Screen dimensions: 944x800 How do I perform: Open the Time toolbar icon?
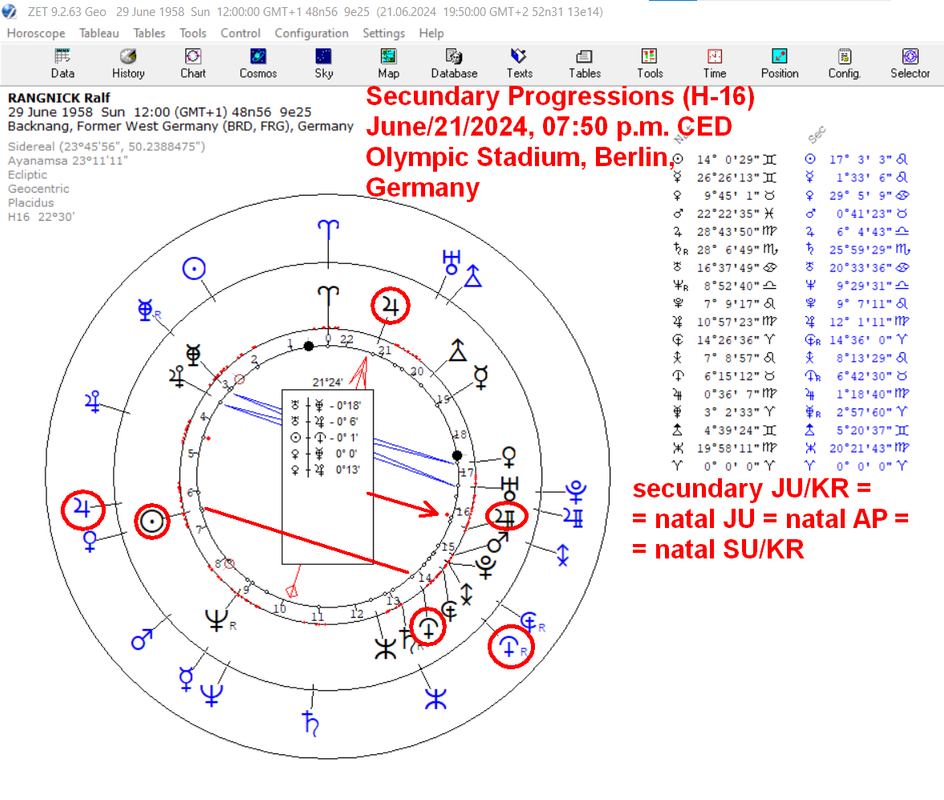tap(715, 64)
